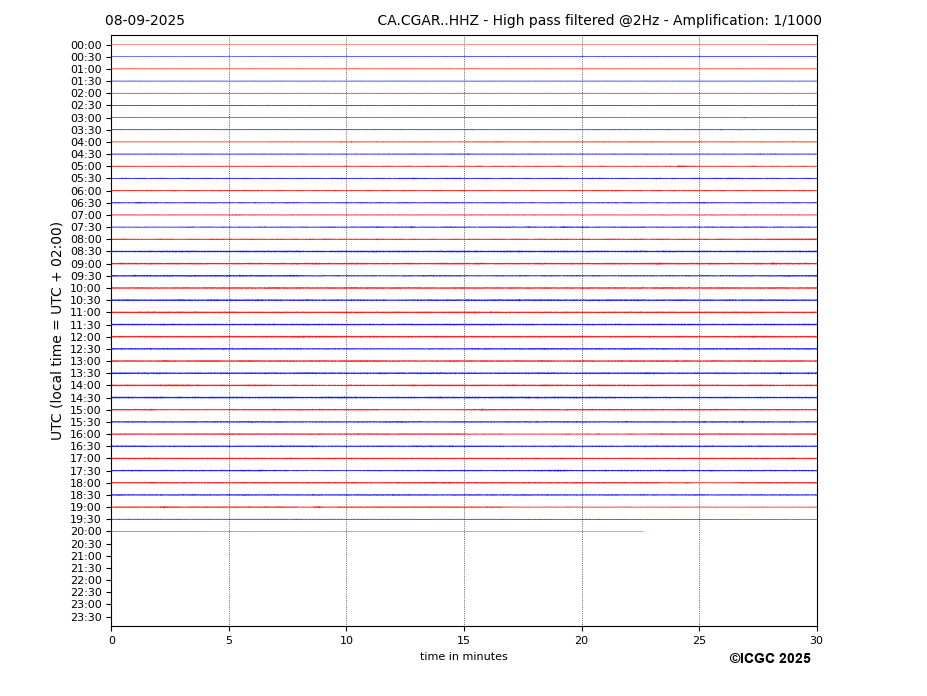Click the 17:30 time row label

[x=86, y=471]
